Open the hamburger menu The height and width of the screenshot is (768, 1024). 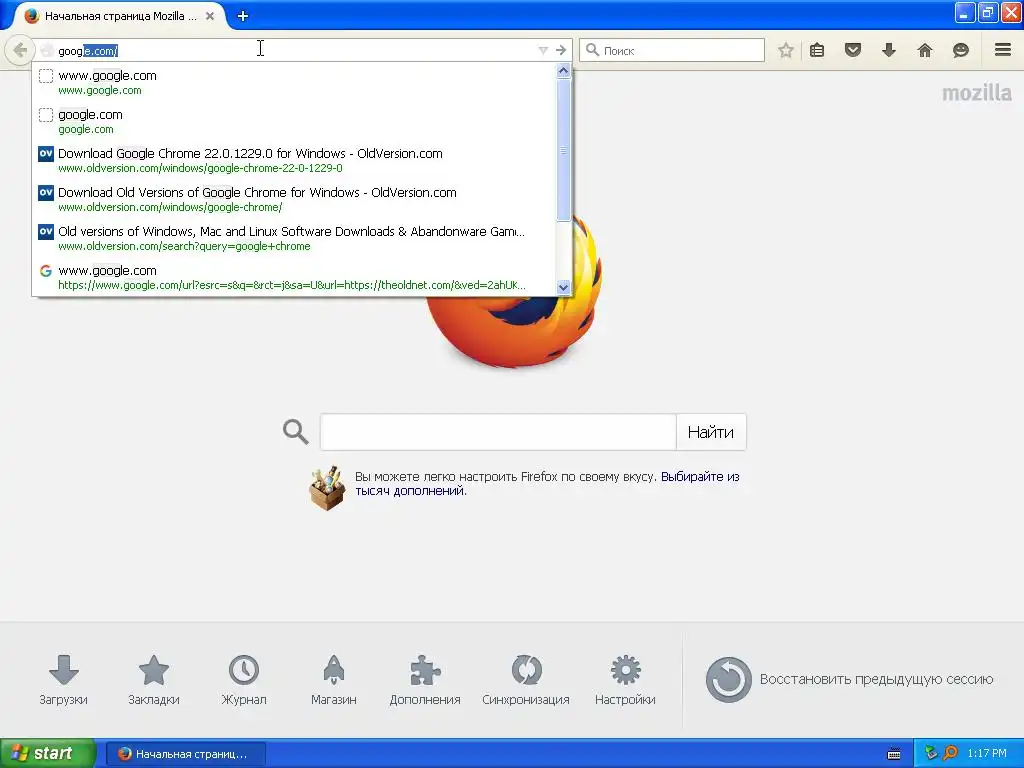1003,50
